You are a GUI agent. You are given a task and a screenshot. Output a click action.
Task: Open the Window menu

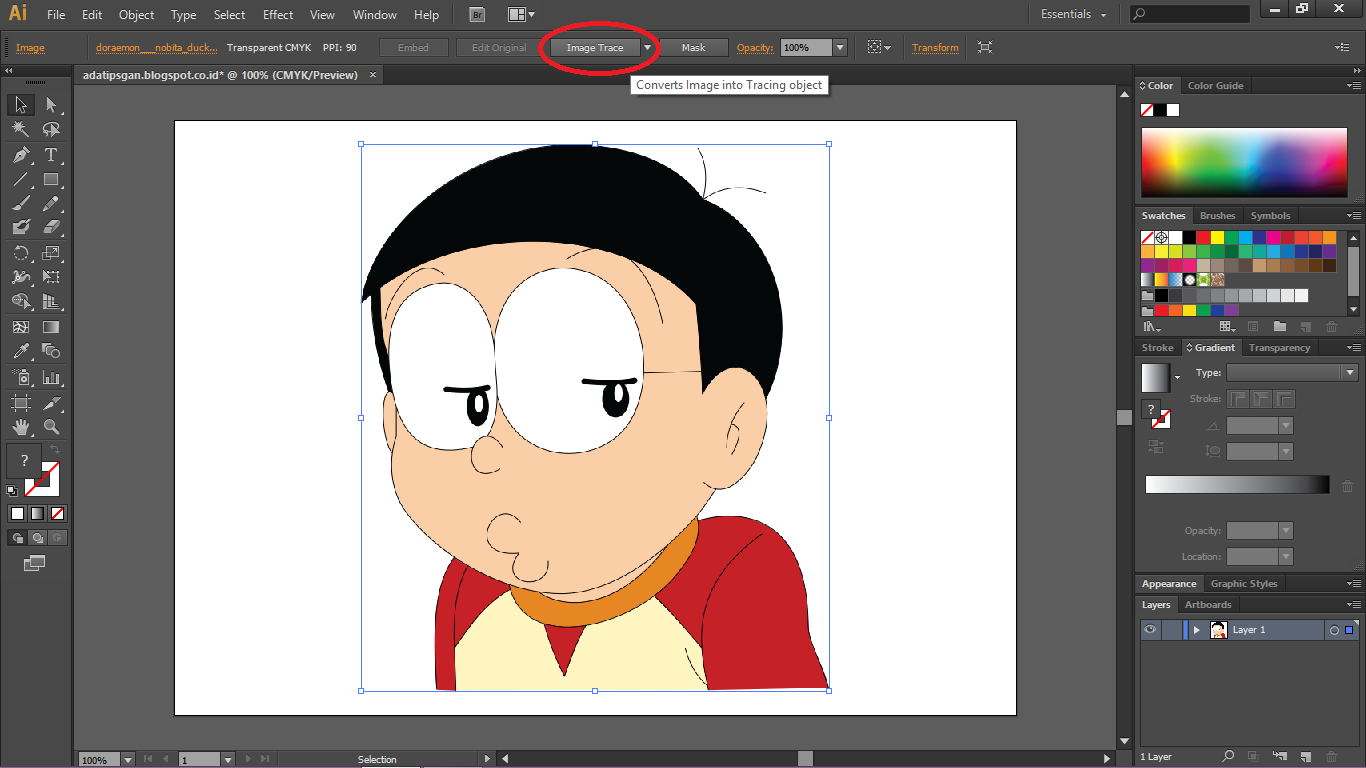coord(374,14)
